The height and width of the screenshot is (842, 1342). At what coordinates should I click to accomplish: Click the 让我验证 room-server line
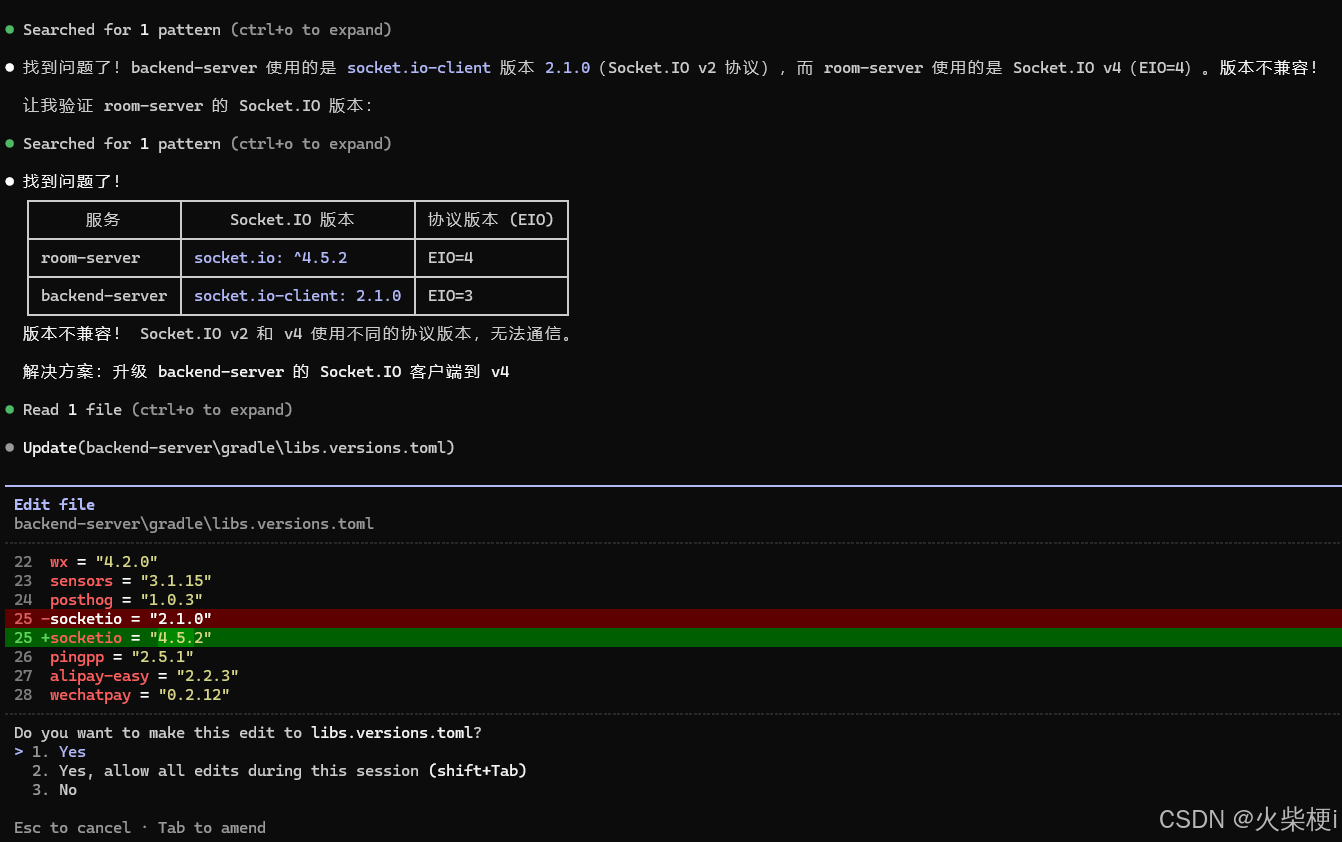tap(198, 106)
